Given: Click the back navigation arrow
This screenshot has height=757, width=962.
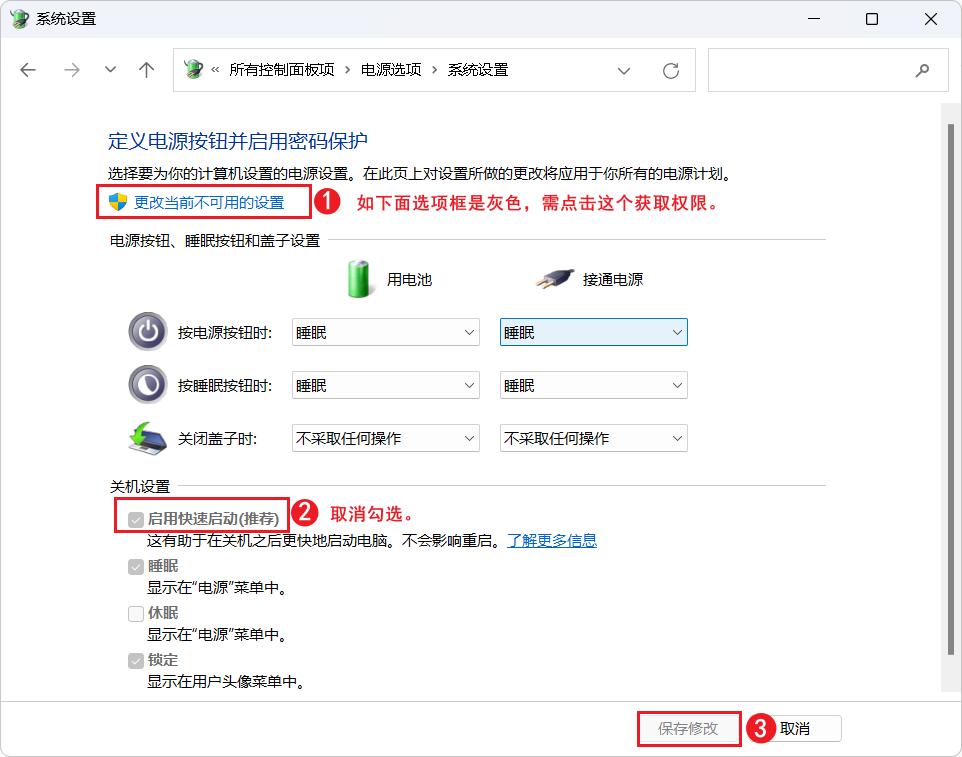Looking at the screenshot, I should click(28, 69).
